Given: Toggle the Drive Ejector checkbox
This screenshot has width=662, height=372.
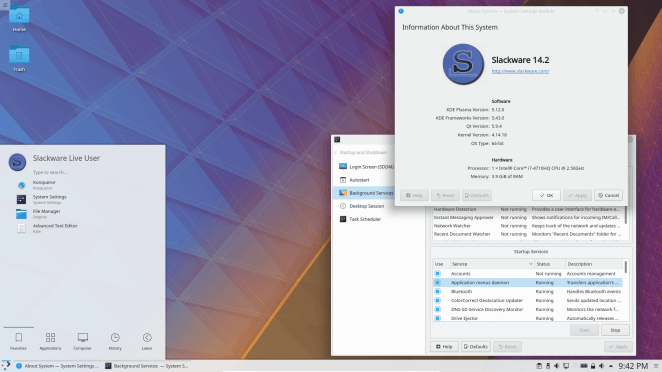Looking at the screenshot, I should point(438,318).
